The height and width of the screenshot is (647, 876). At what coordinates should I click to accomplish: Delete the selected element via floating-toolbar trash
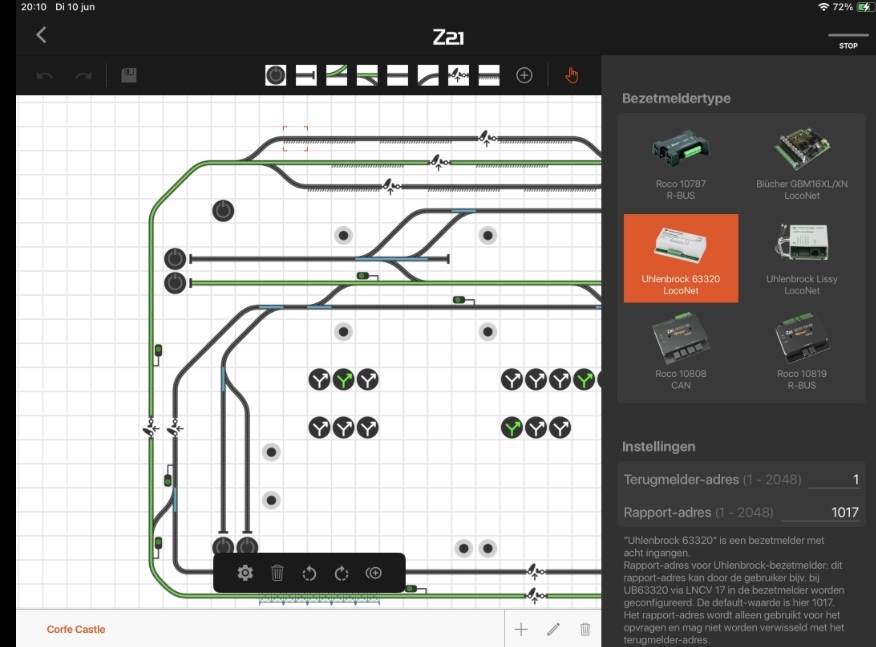[x=277, y=573]
